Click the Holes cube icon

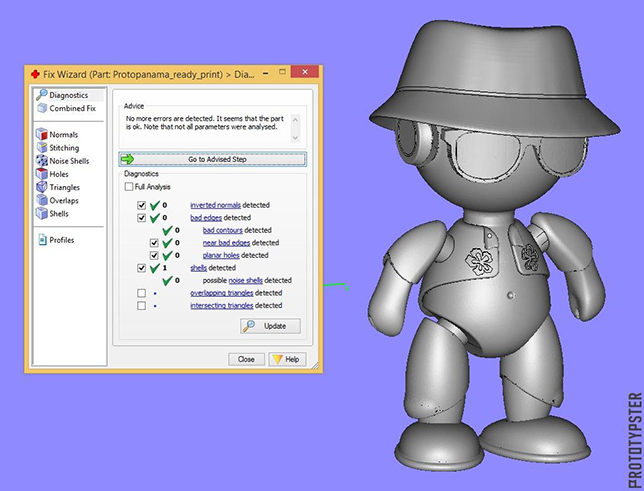click(x=42, y=174)
